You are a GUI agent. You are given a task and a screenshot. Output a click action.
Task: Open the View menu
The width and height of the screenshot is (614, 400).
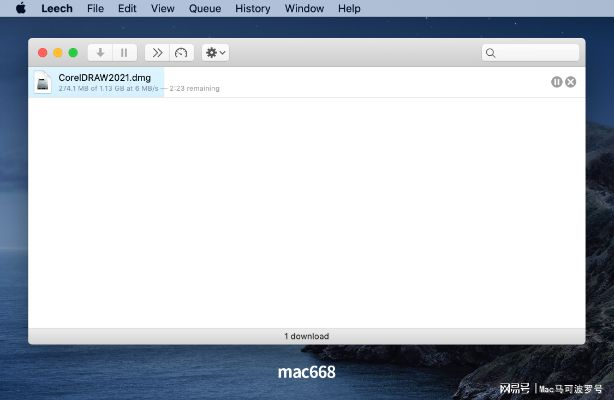[x=162, y=8]
